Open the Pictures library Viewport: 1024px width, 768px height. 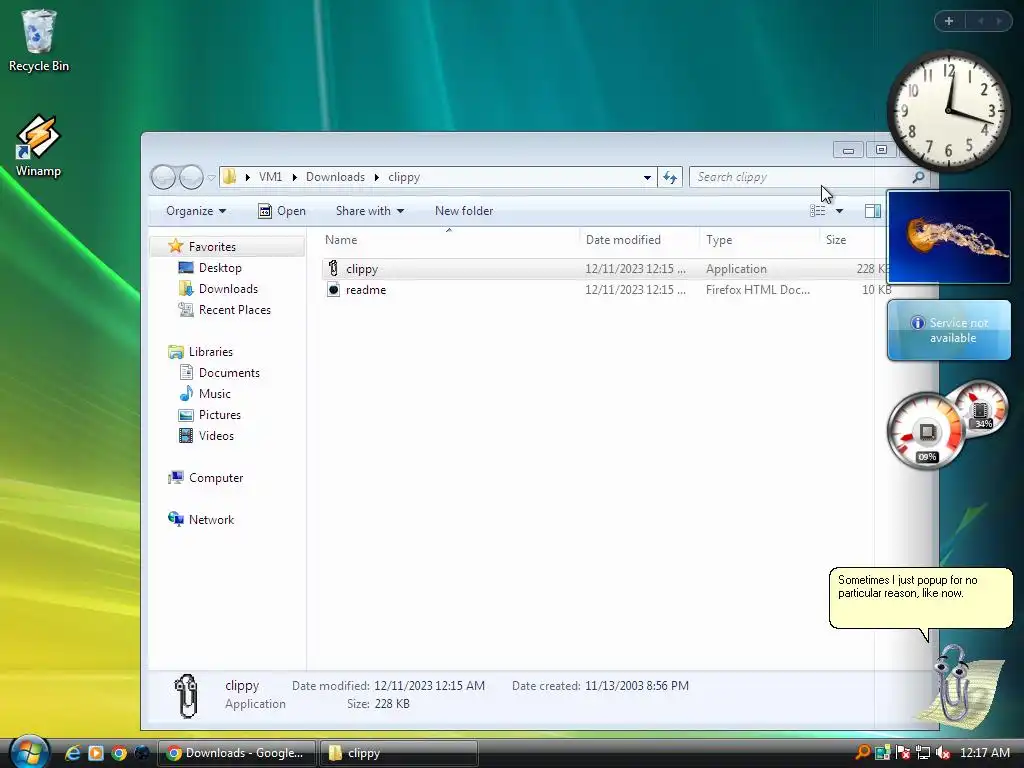pyautogui.click(x=219, y=415)
